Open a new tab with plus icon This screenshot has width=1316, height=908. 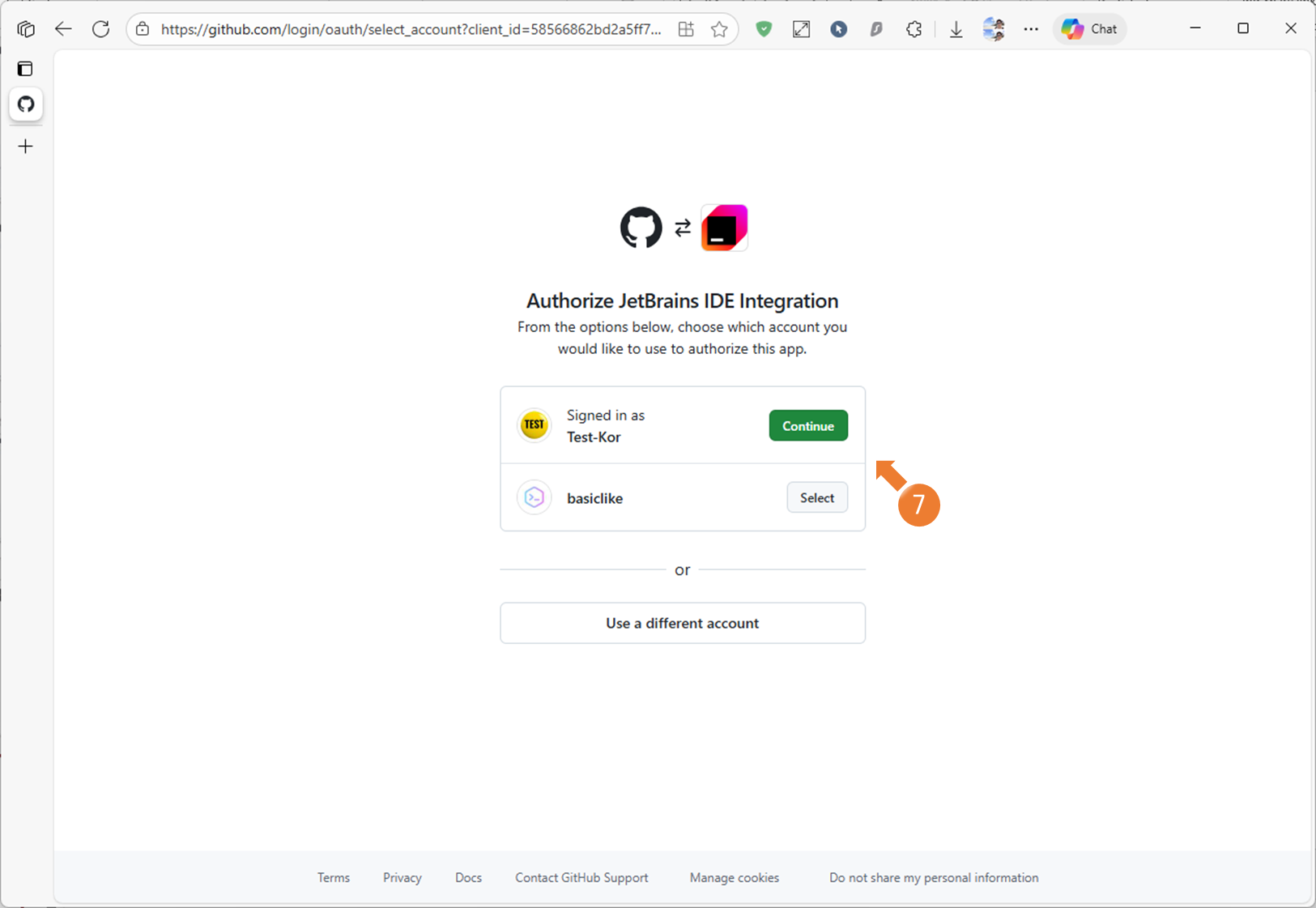click(x=26, y=147)
